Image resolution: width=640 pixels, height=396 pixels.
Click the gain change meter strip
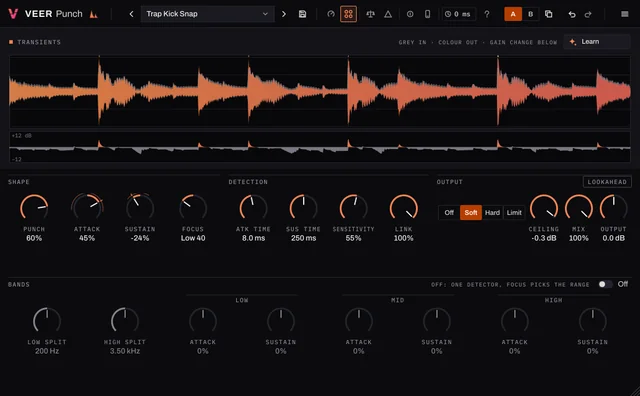320,147
